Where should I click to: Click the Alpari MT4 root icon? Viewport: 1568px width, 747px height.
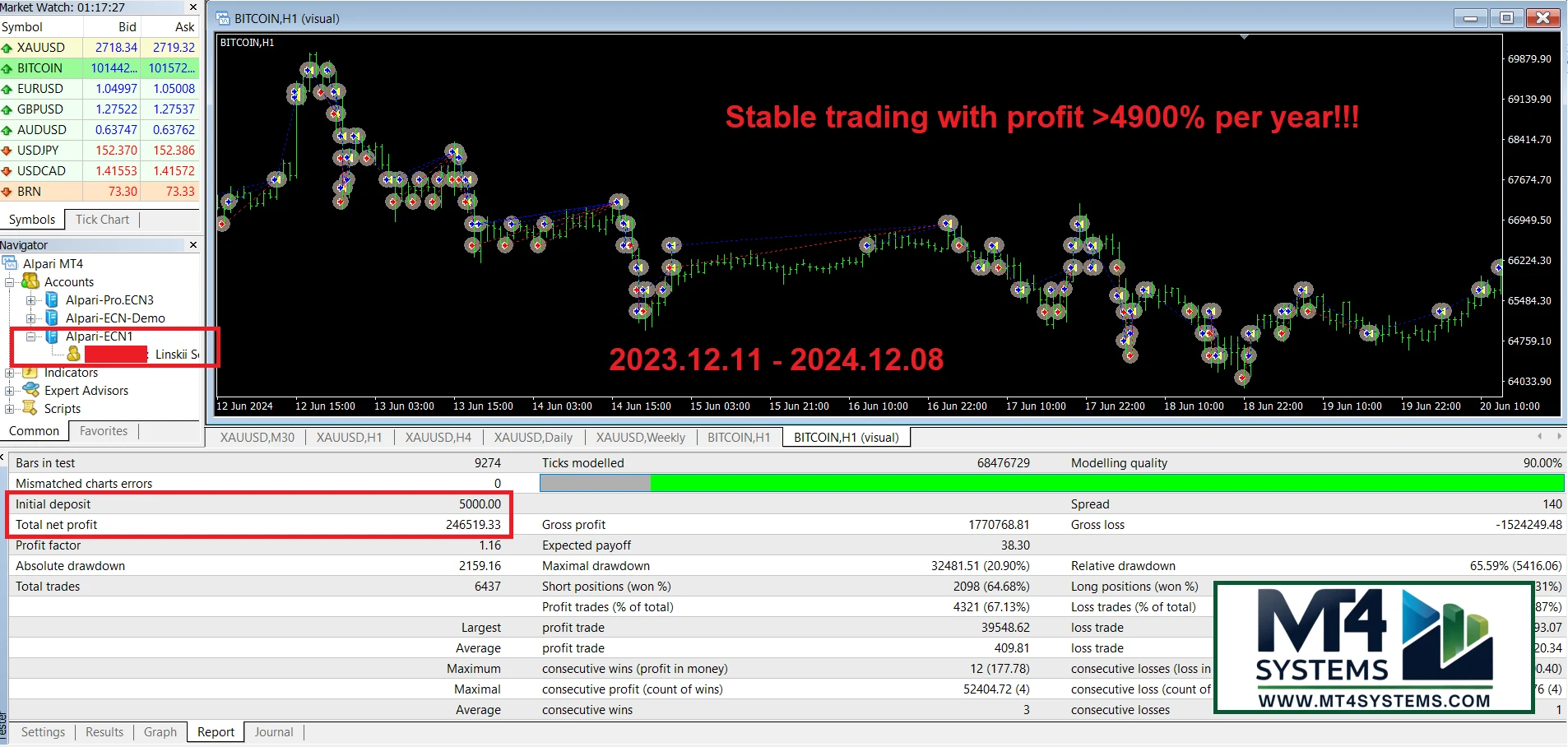tap(10, 263)
